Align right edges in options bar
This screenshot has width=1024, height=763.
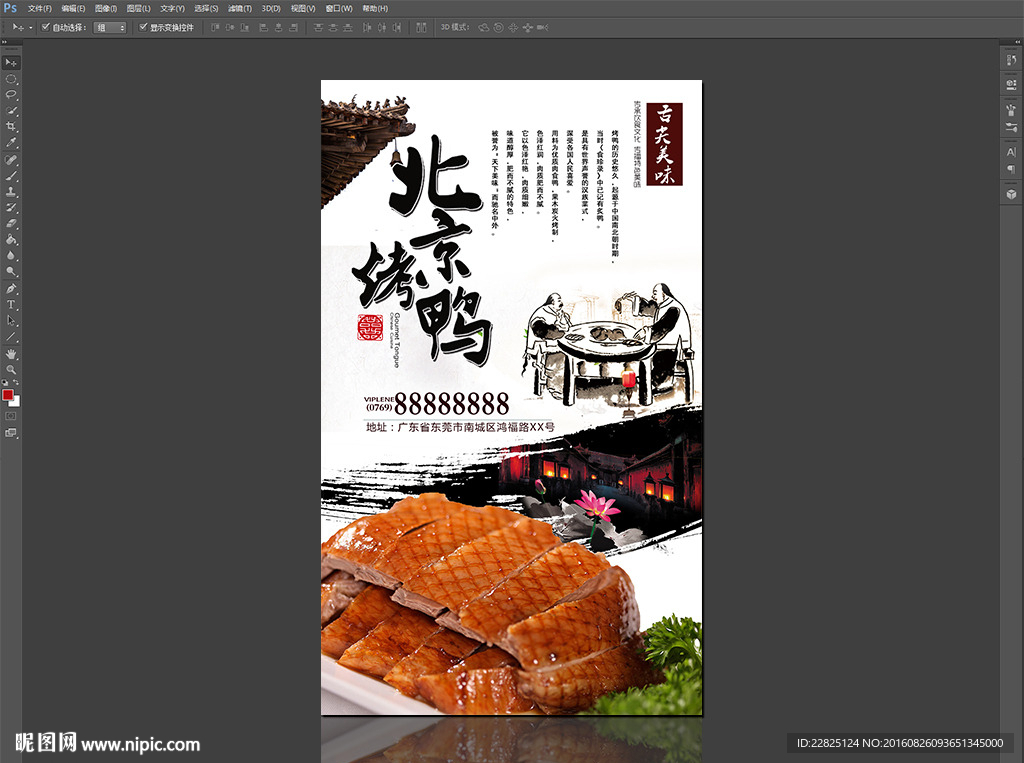tap(294, 27)
